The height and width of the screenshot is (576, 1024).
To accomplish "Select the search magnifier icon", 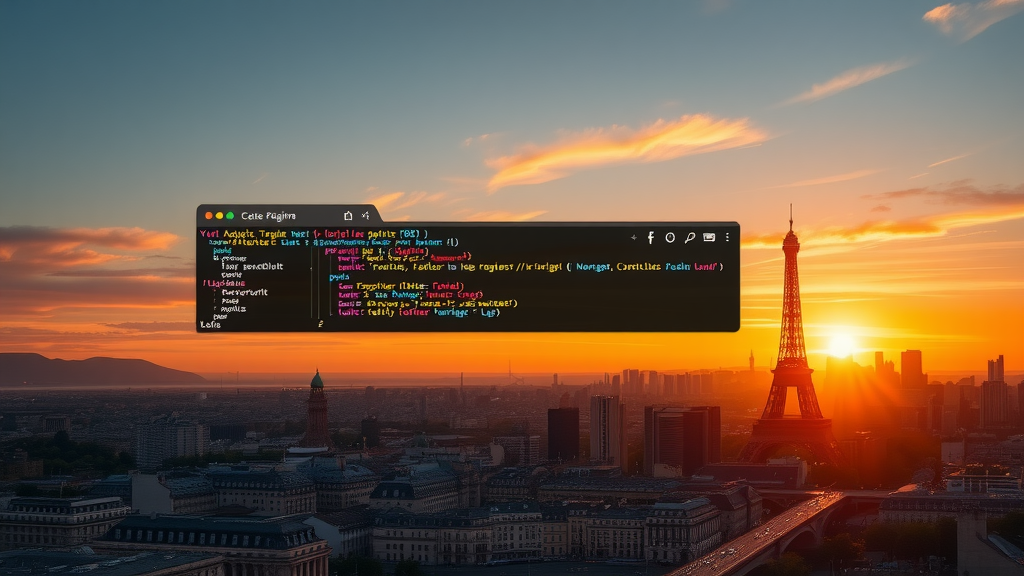I will (689, 238).
